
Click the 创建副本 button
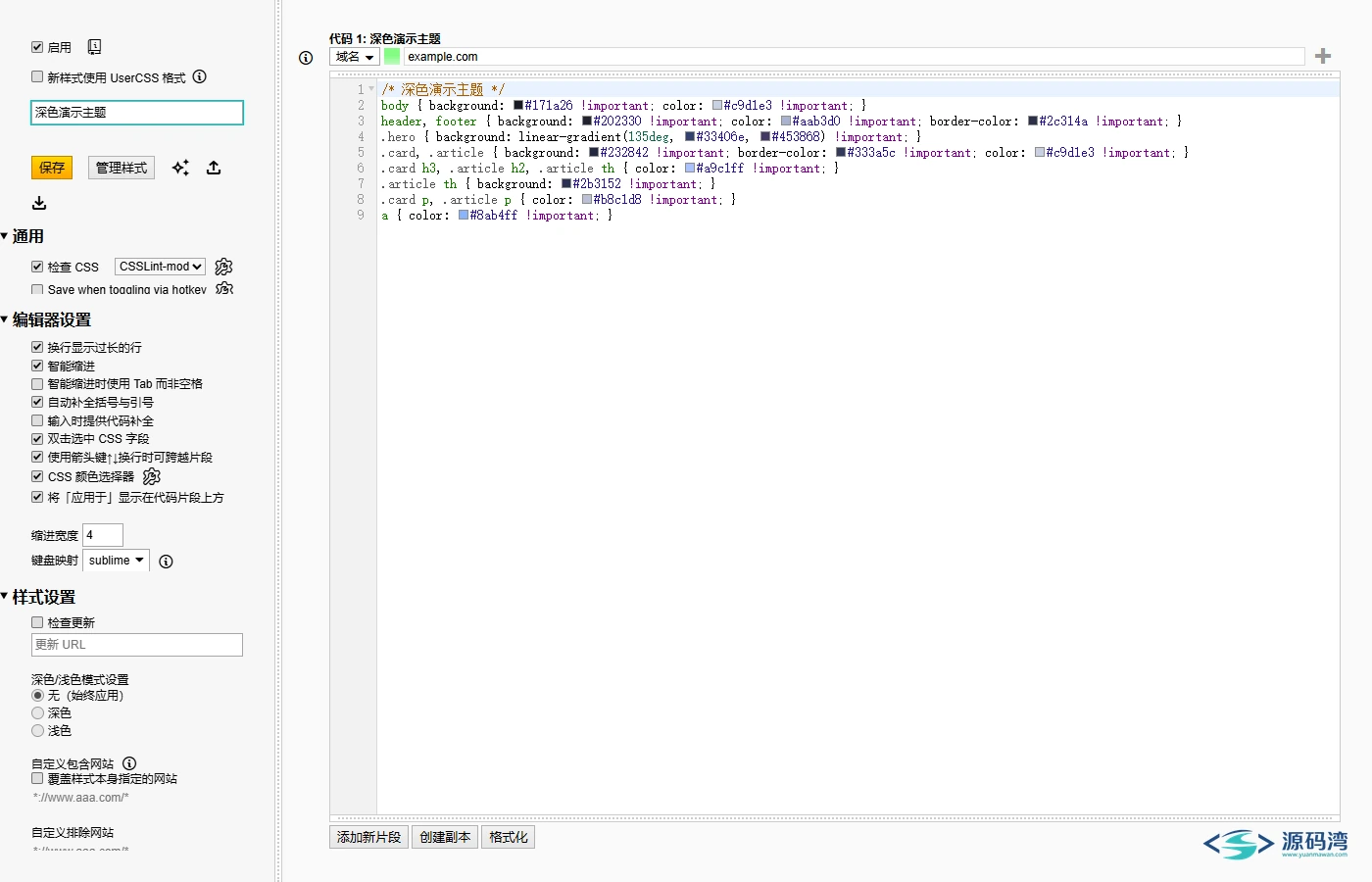pos(446,837)
